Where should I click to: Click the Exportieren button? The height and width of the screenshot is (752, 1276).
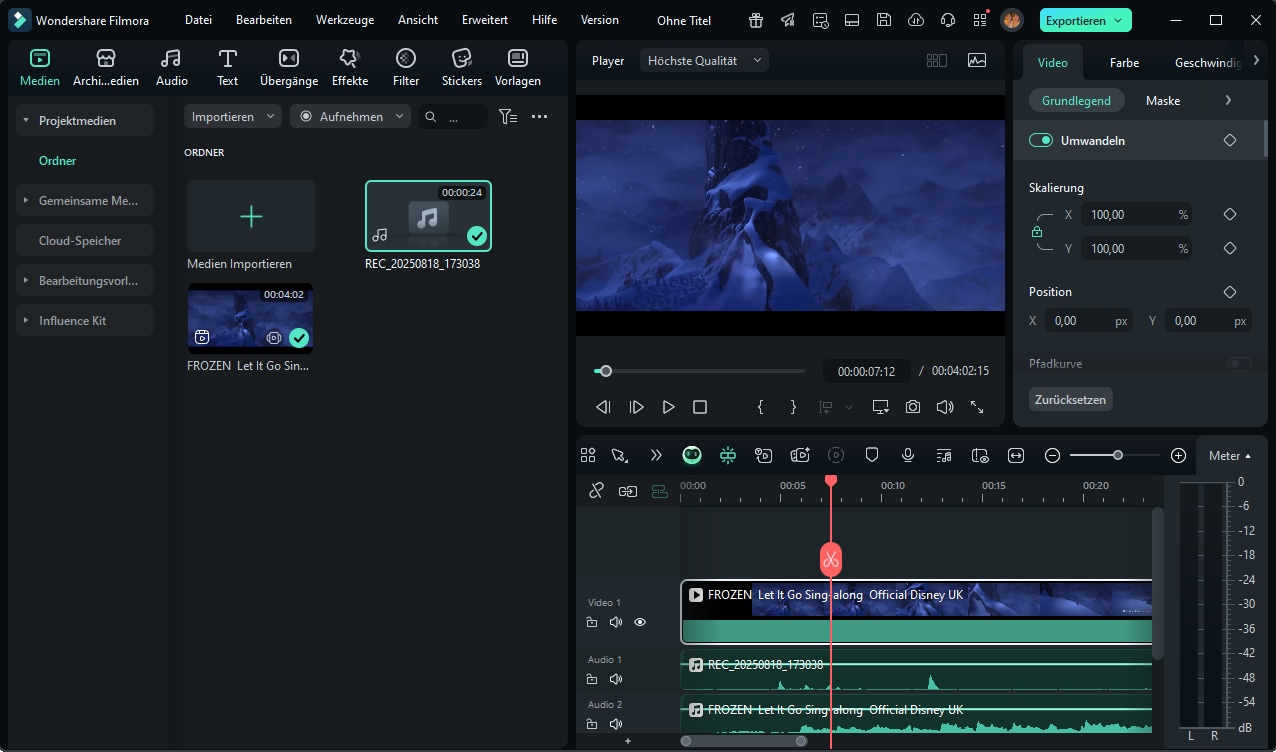click(1085, 20)
